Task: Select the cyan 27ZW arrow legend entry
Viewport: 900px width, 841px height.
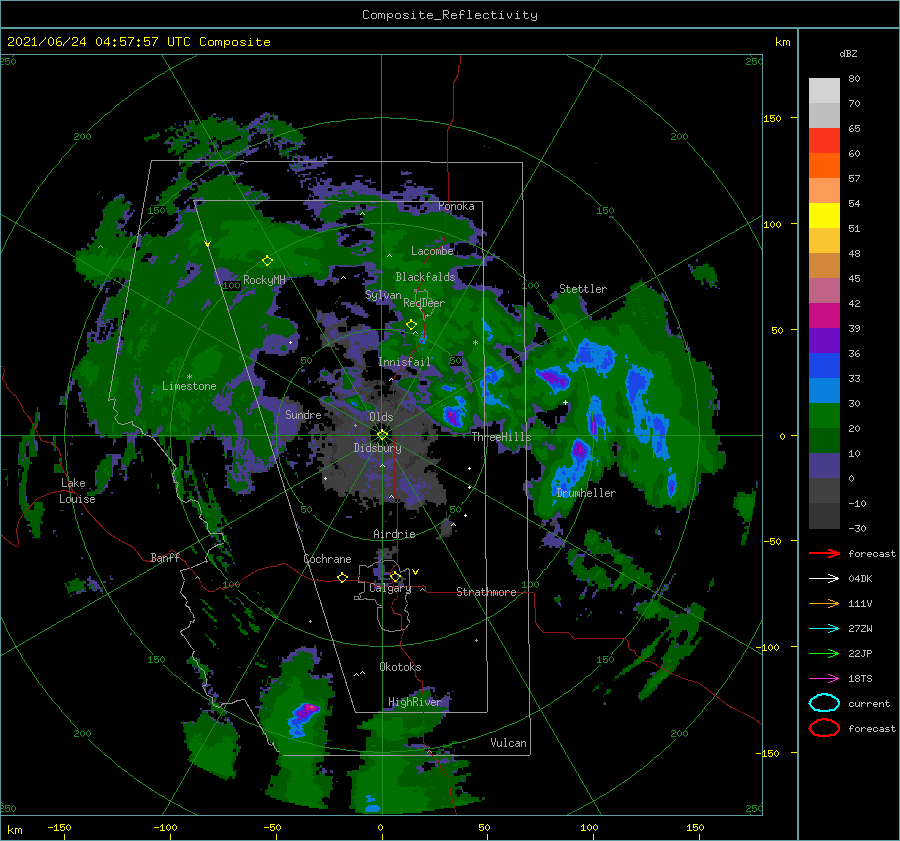Action: (824, 629)
